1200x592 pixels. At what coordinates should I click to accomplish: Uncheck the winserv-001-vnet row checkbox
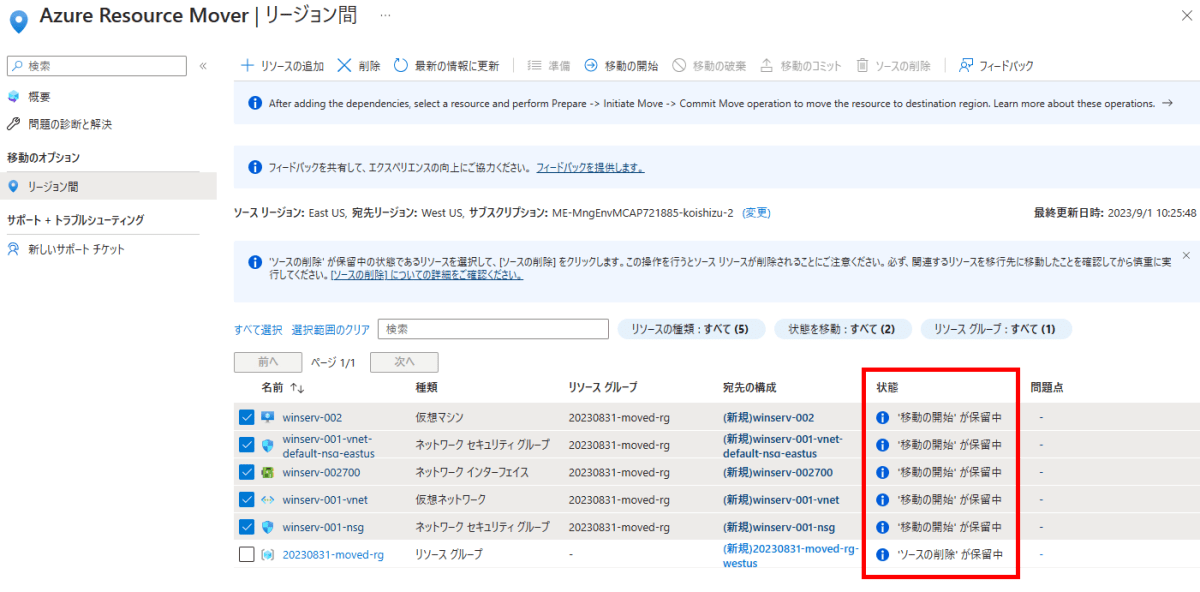pos(247,499)
